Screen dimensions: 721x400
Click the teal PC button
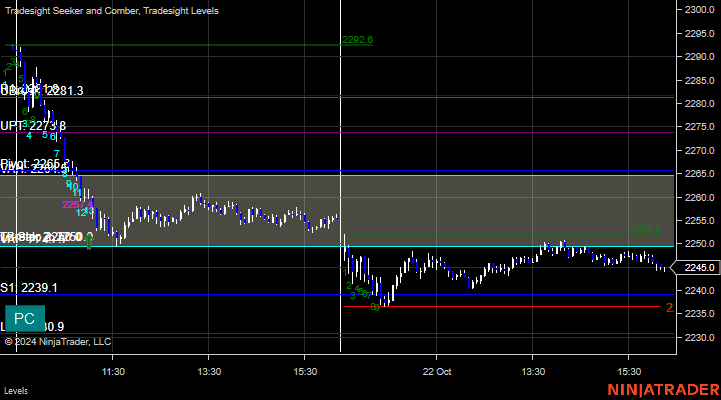[x=25, y=318]
